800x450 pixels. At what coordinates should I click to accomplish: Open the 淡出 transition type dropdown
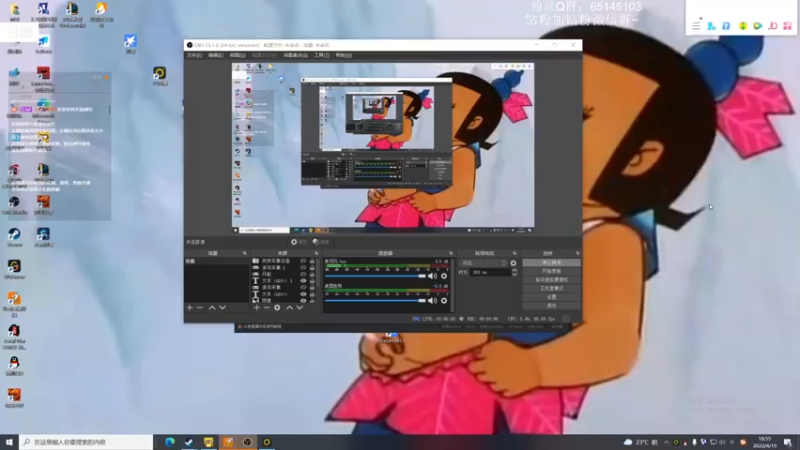[483, 263]
